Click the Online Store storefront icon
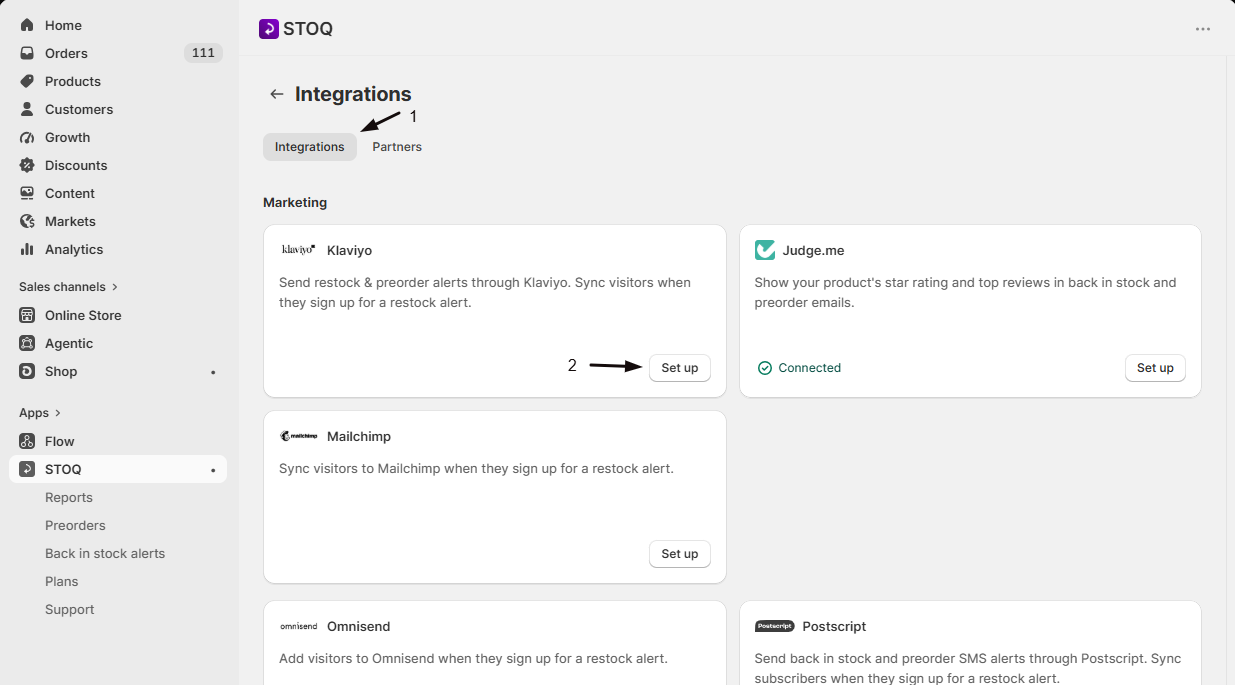Viewport: 1235px width, 685px height. (27, 315)
